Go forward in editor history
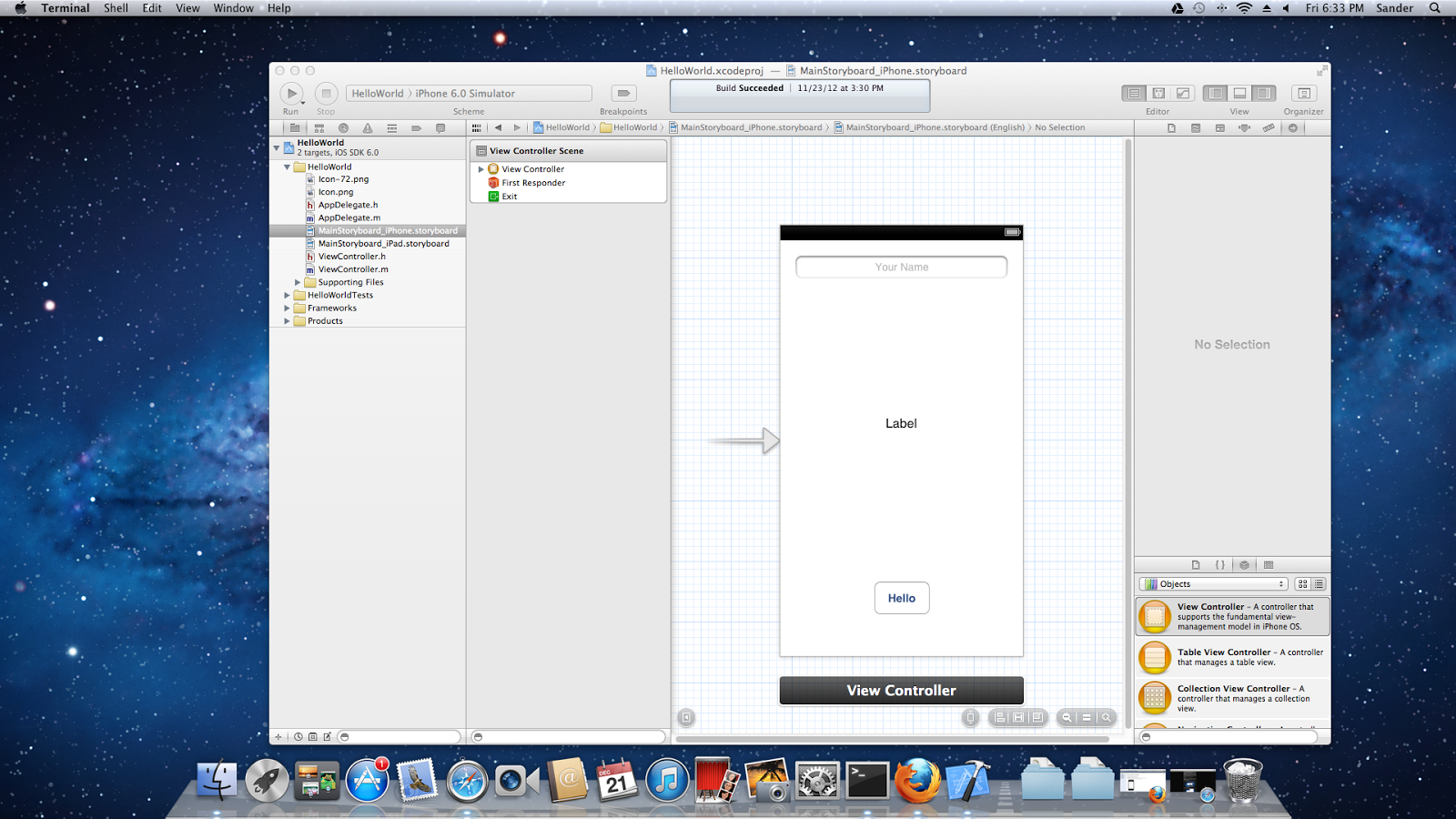The height and width of the screenshot is (819, 1456). [517, 127]
